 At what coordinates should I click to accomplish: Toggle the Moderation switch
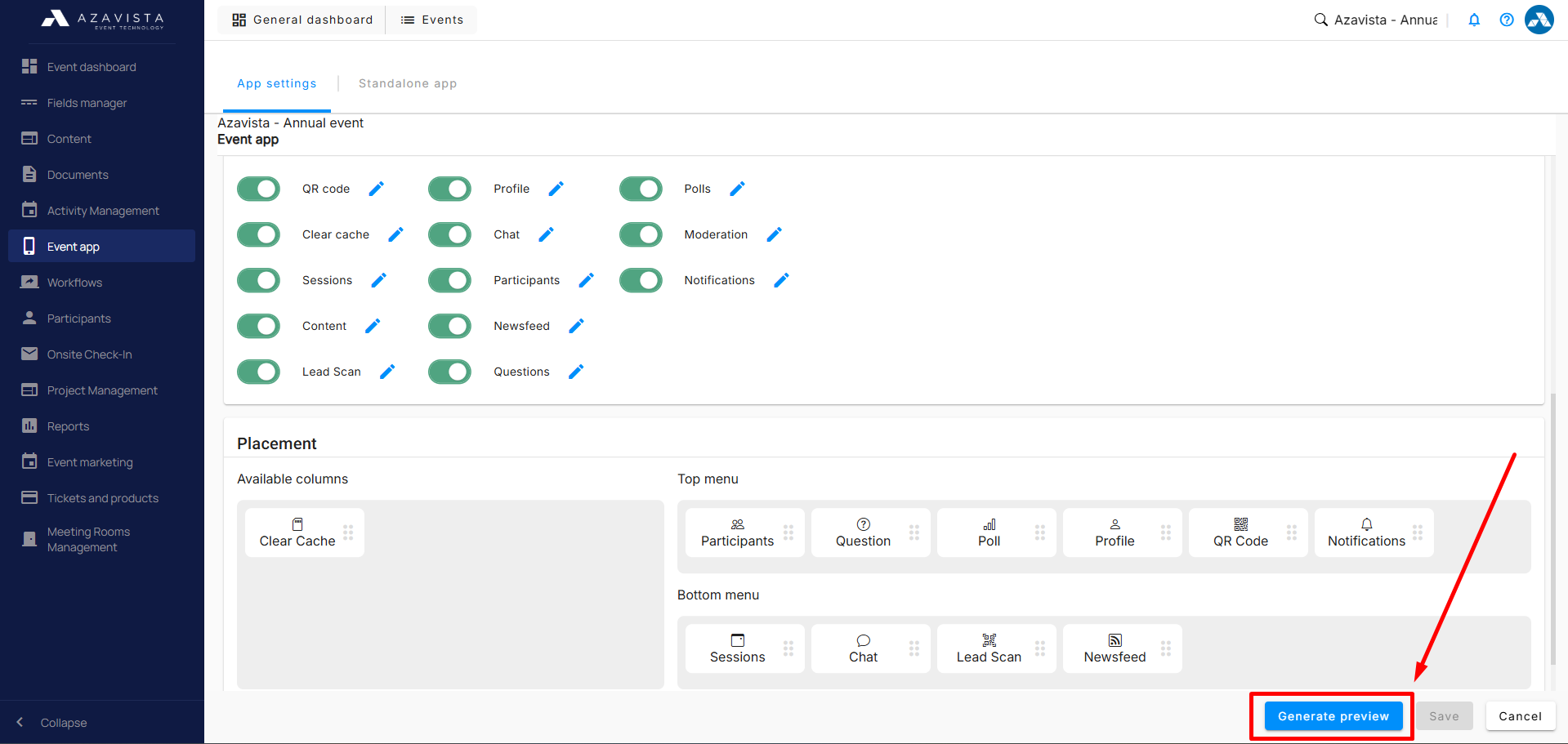(x=641, y=234)
